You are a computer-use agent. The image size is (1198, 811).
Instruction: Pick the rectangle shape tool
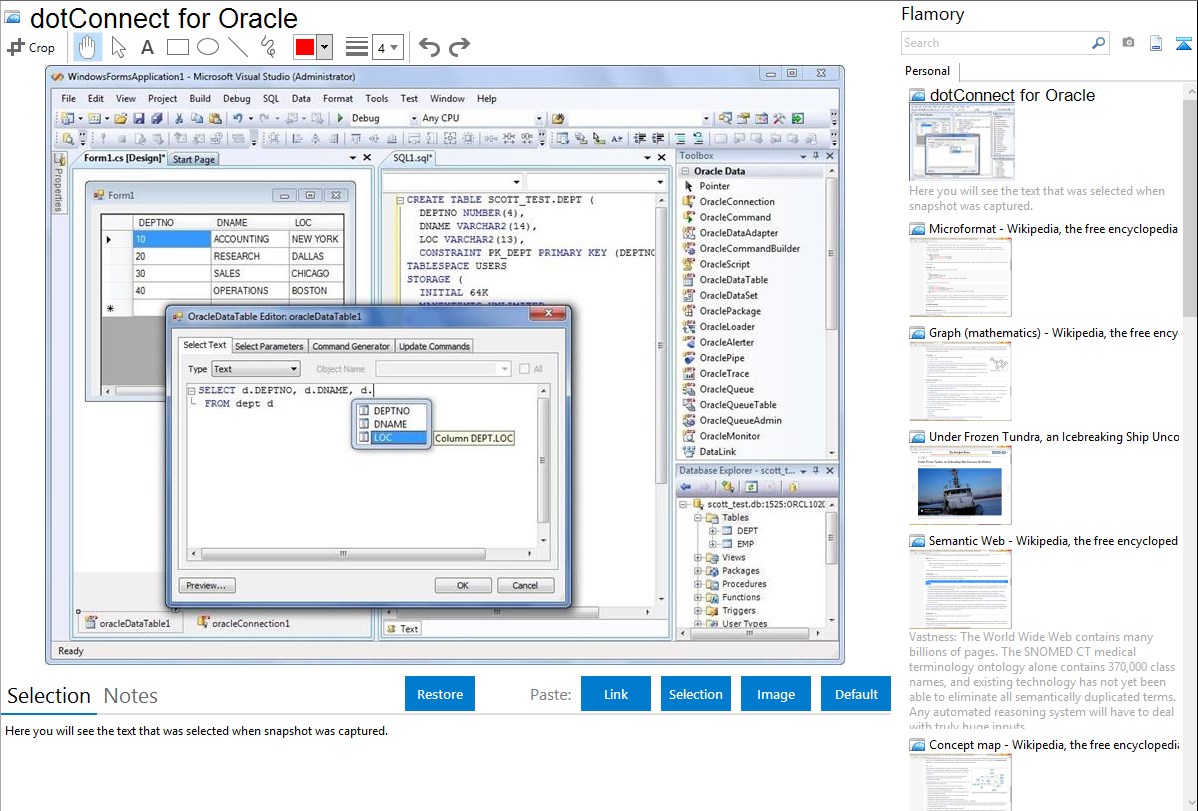[178, 47]
